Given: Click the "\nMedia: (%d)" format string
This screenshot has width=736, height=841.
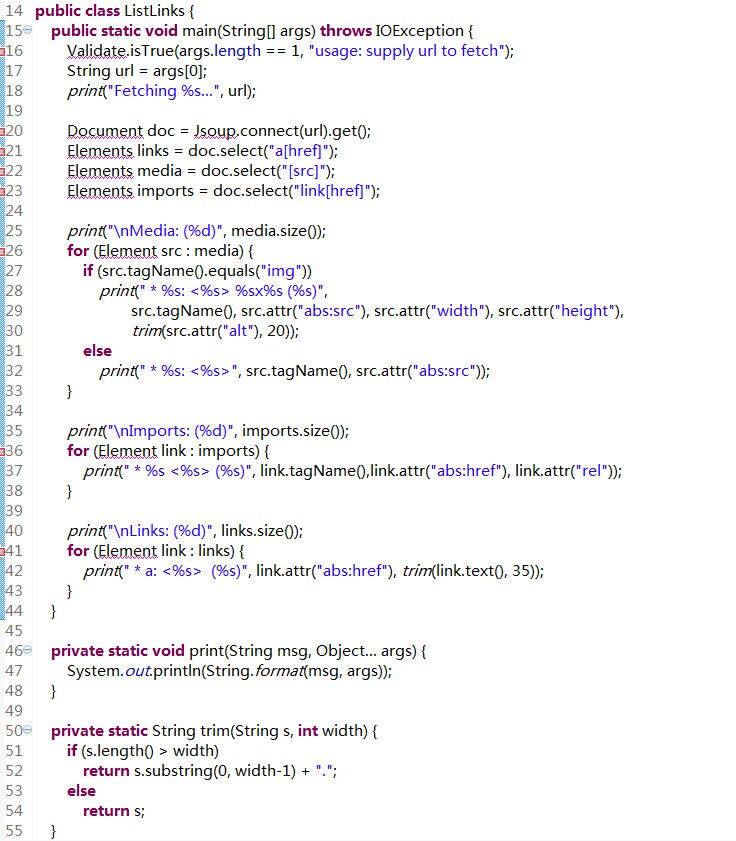Looking at the screenshot, I should pyautogui.click(x=165, y=231).
